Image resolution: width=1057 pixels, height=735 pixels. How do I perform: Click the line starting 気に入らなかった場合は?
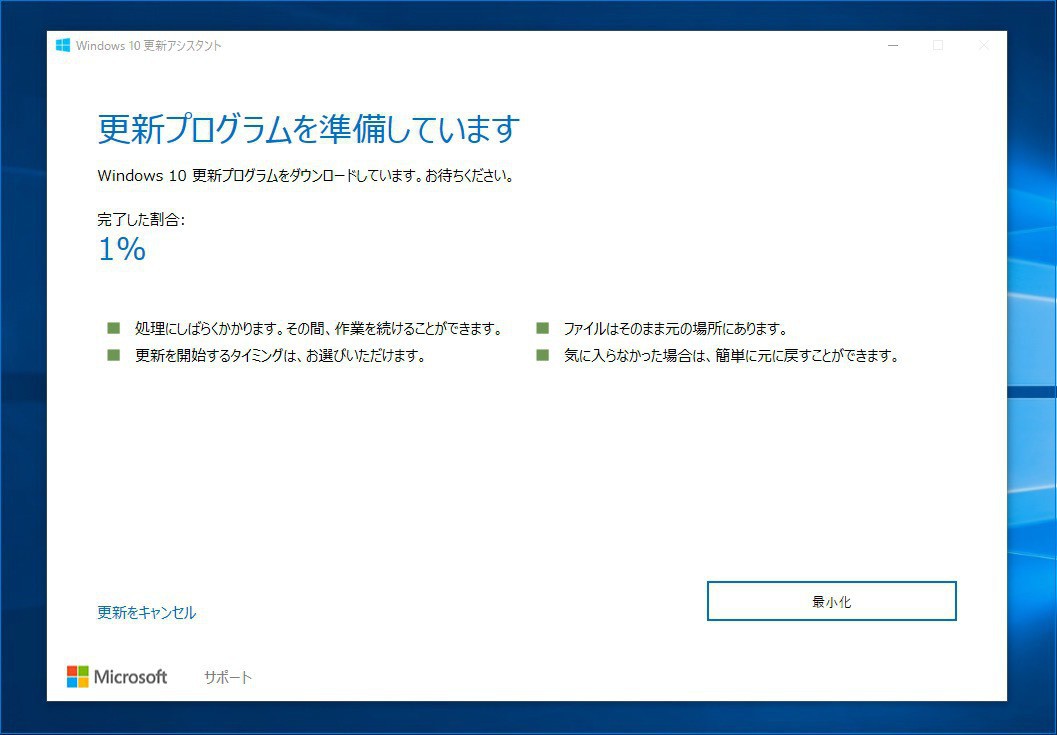pos(732,355)
